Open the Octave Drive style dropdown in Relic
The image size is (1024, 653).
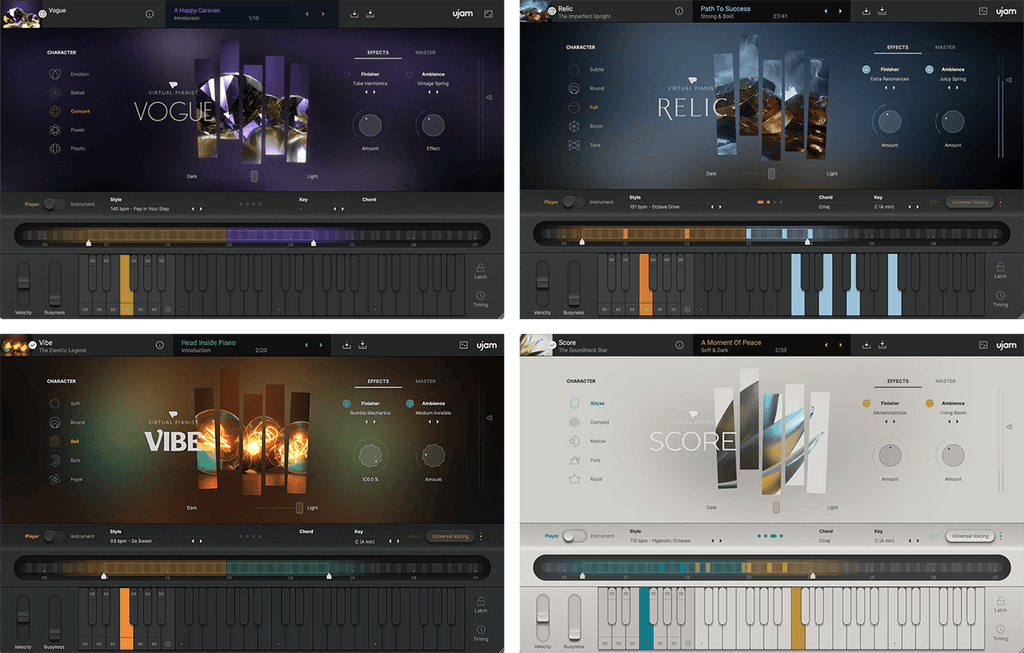coord(667,207)
